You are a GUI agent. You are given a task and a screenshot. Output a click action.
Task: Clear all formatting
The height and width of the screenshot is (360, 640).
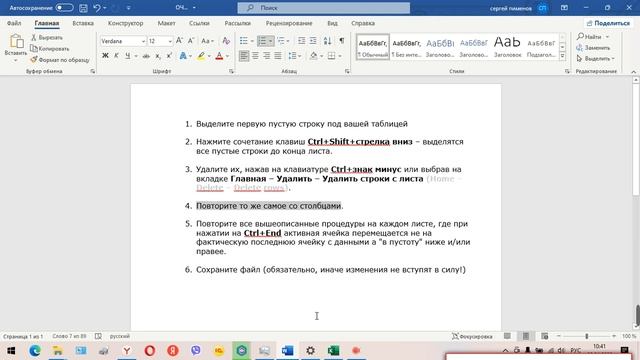pyautogui.click(x=226, y=41)
